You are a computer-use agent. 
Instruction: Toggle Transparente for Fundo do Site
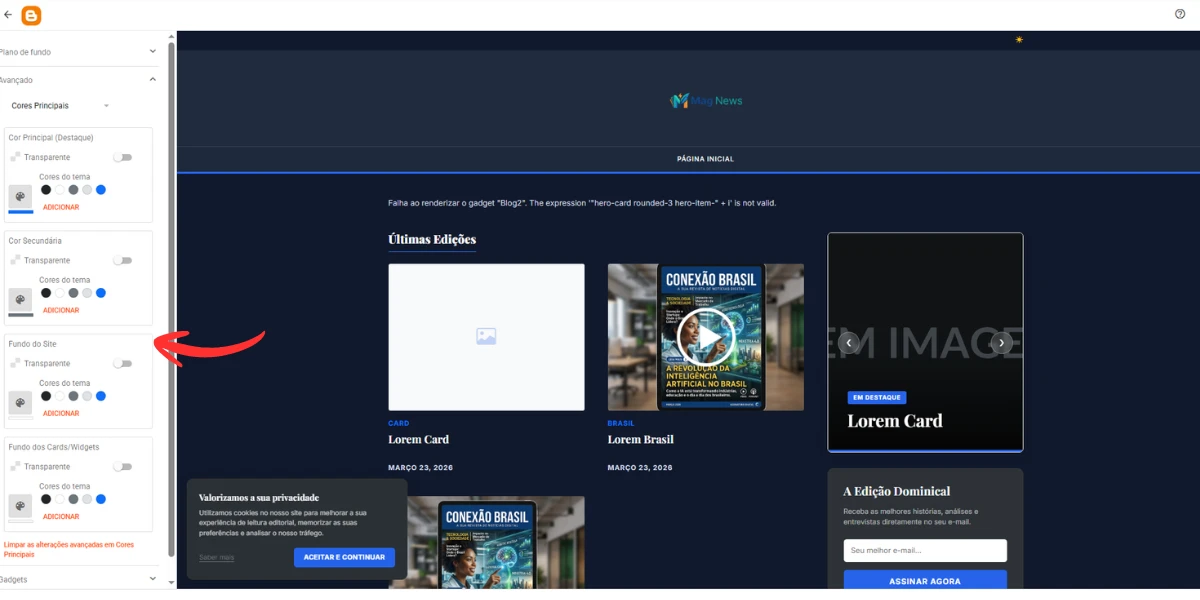coord(123,363)
